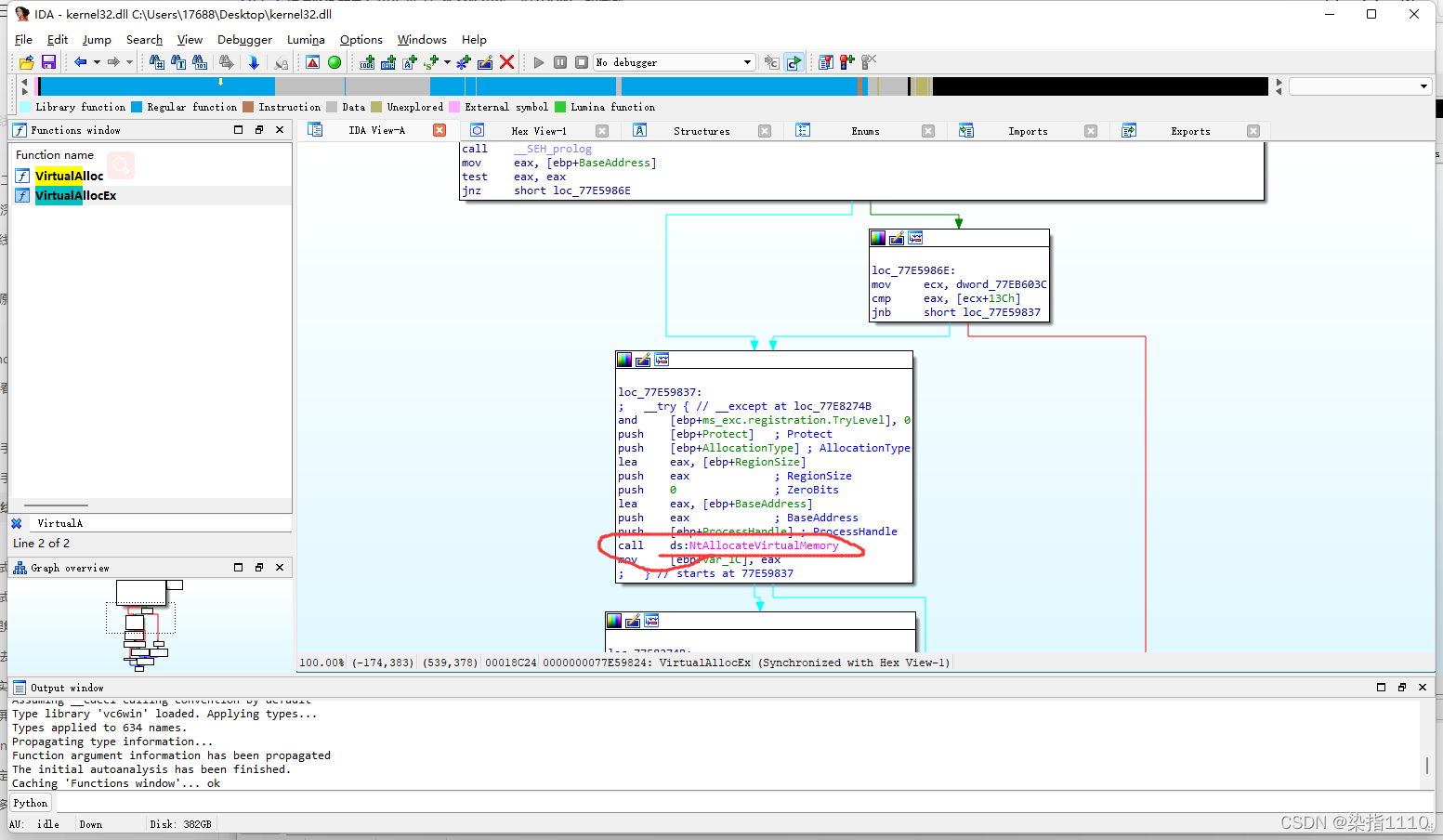Screen dimensions: 1443x840
Task: Jump forward with the gray right arrow
Action: 113,62
